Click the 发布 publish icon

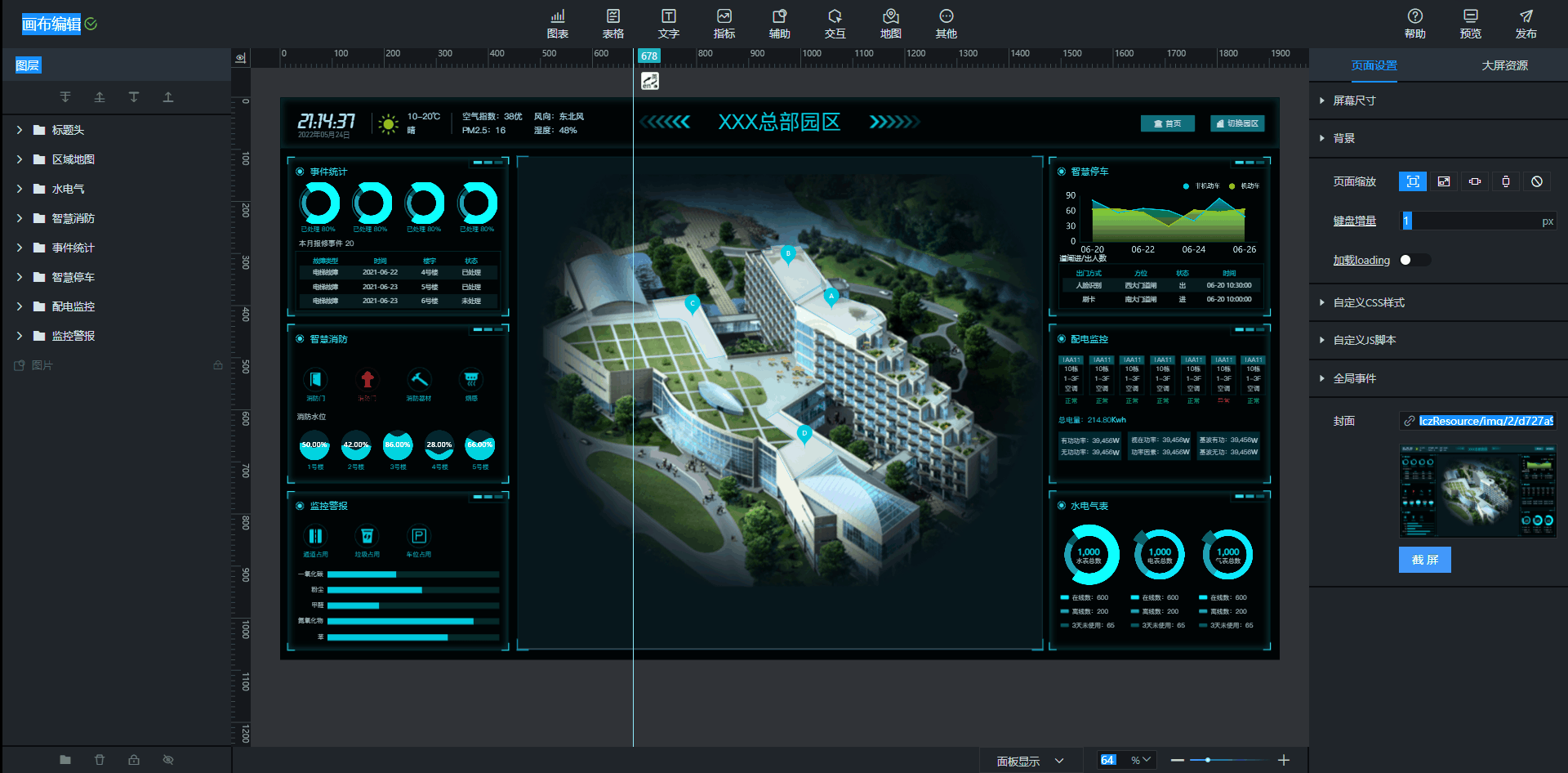(1526, 24)
